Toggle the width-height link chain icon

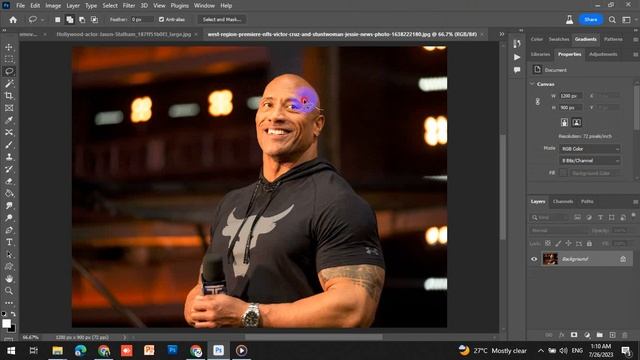538,102
